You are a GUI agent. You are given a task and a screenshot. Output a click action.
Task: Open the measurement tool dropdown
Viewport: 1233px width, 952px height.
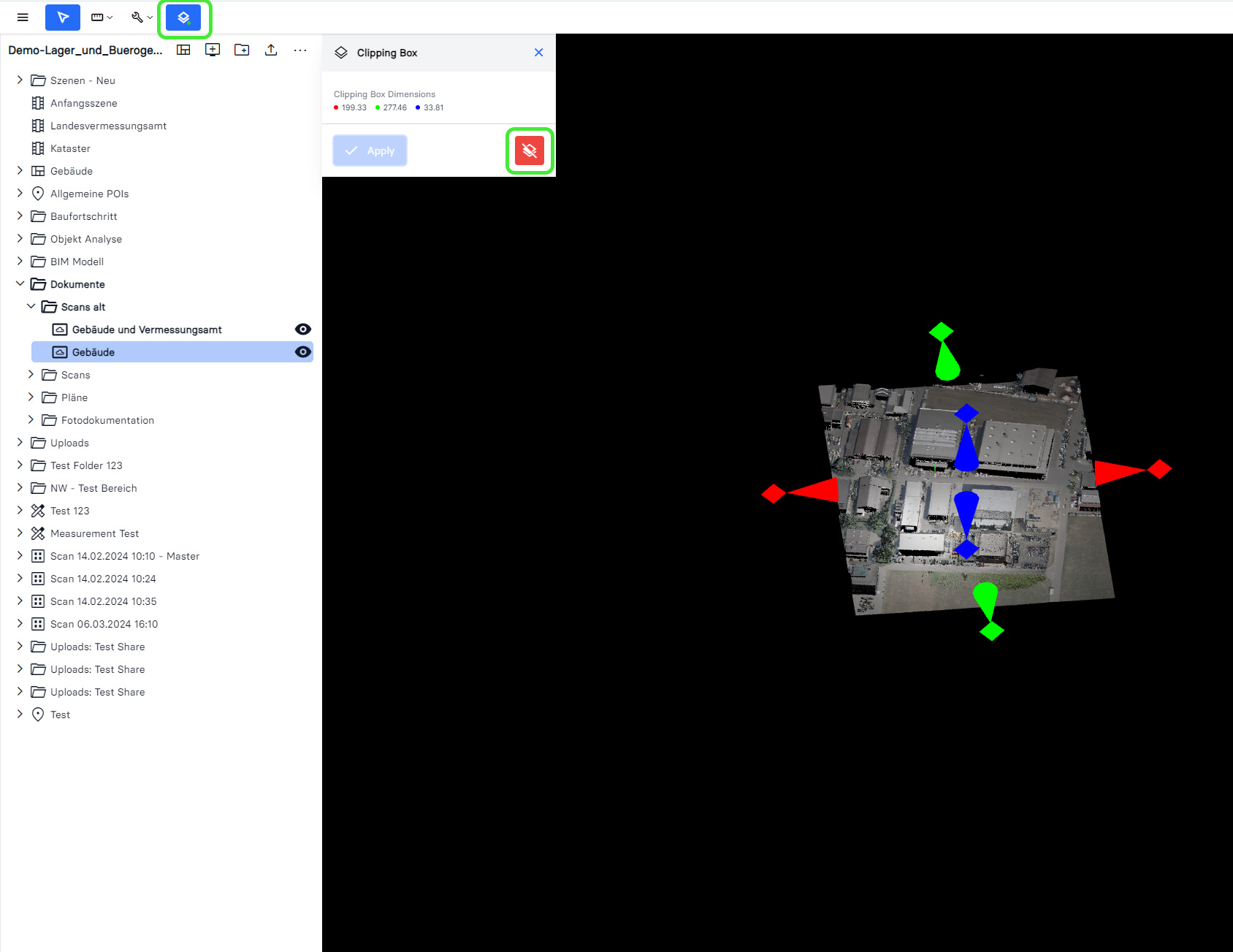(x=102, y=18)
